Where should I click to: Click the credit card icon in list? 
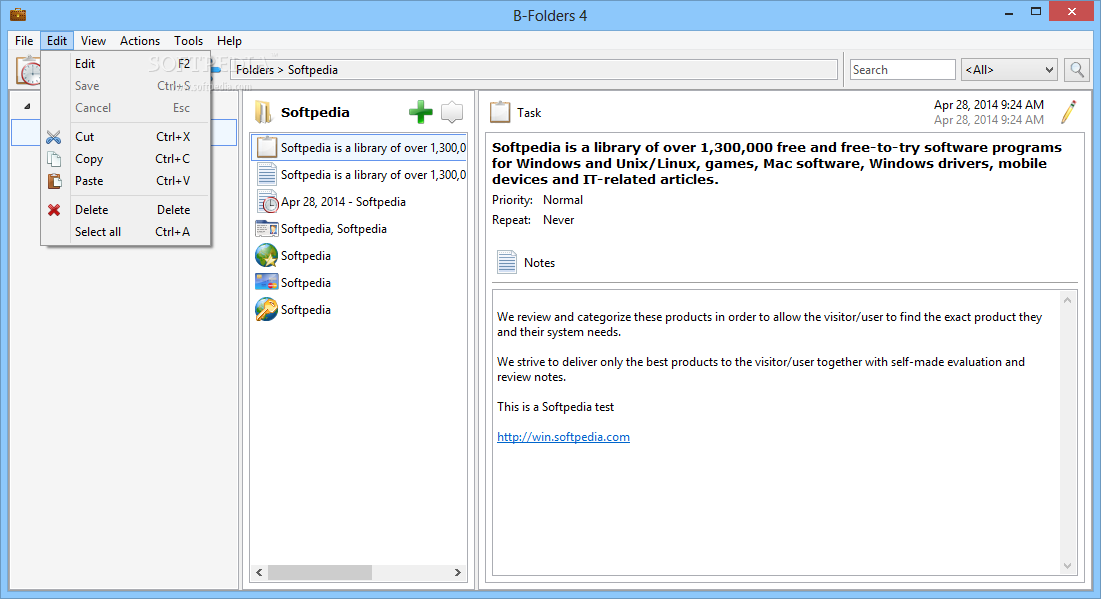pyautogui.click(x=267, y=282)
